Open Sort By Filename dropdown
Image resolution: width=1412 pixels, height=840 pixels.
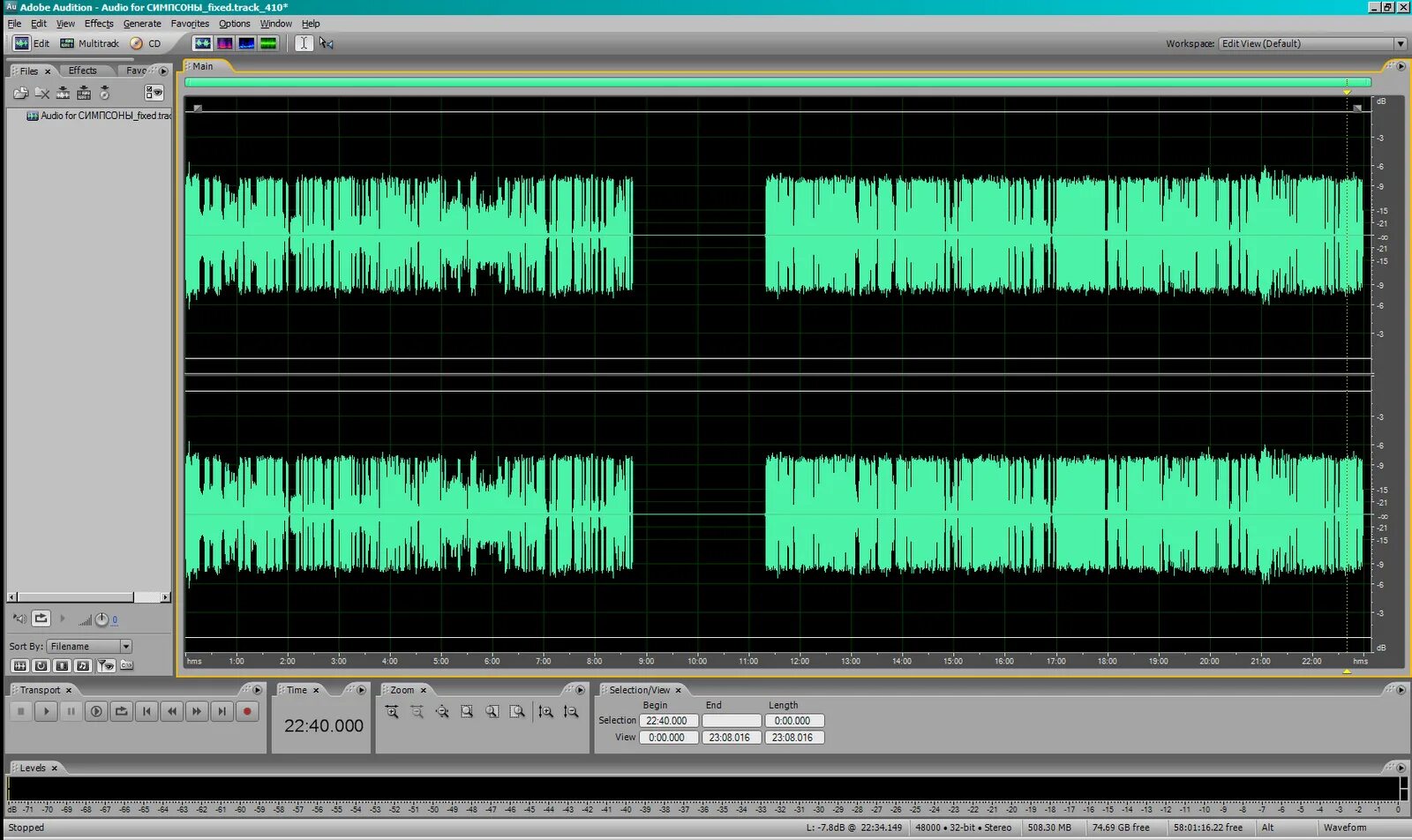coord(90,646)
